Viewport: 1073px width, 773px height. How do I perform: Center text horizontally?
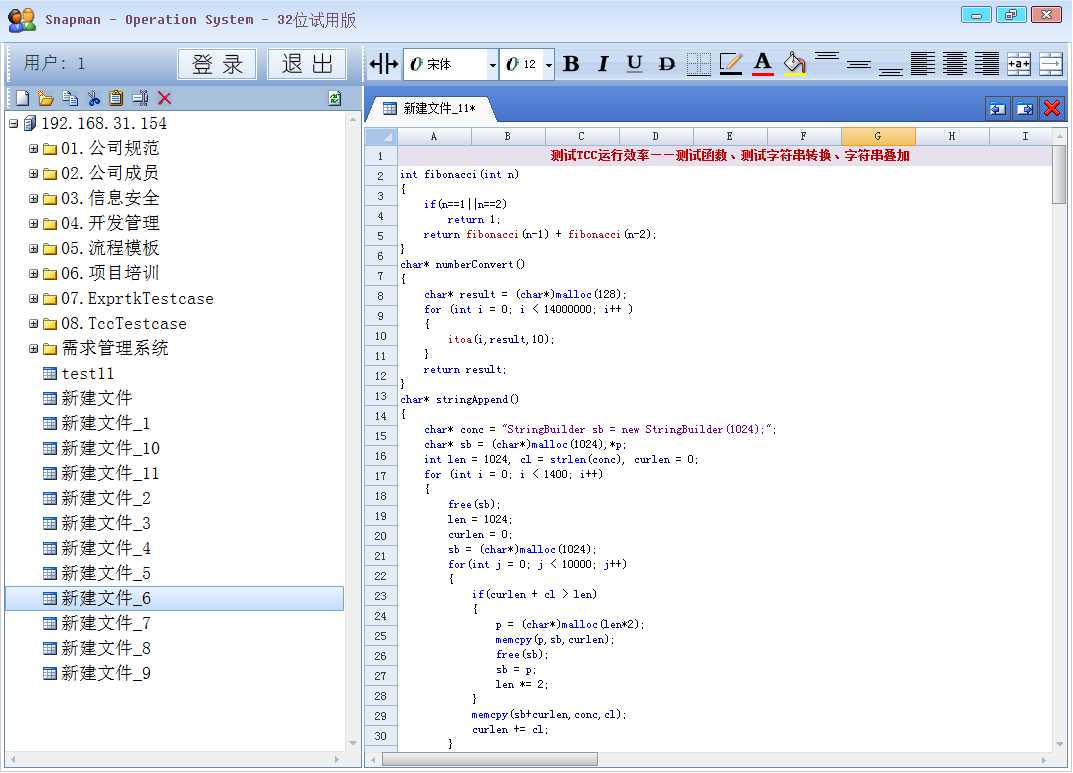pyautogui.click(x=955, y=64)
